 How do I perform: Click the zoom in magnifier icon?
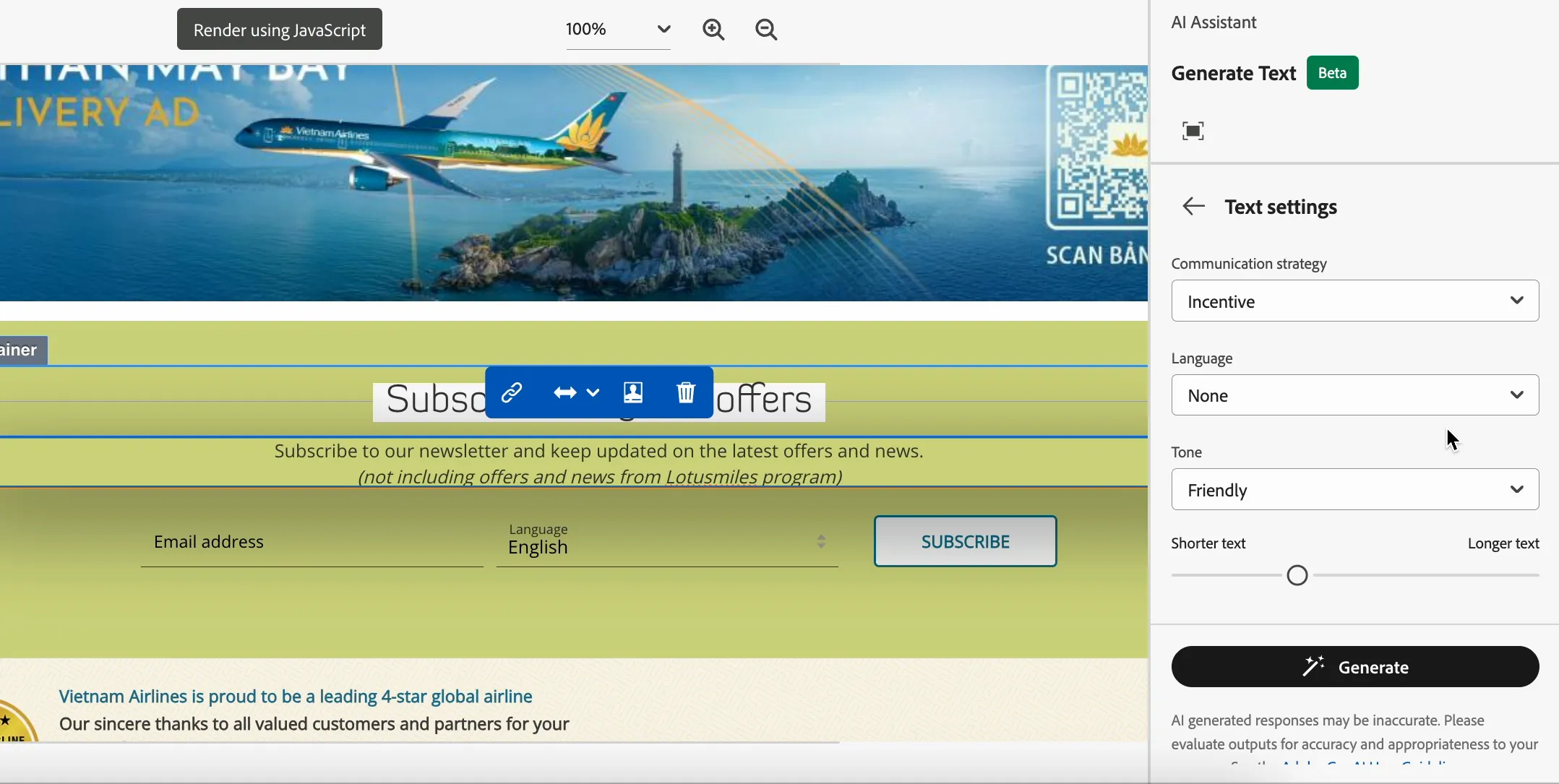tap(713, 30)
